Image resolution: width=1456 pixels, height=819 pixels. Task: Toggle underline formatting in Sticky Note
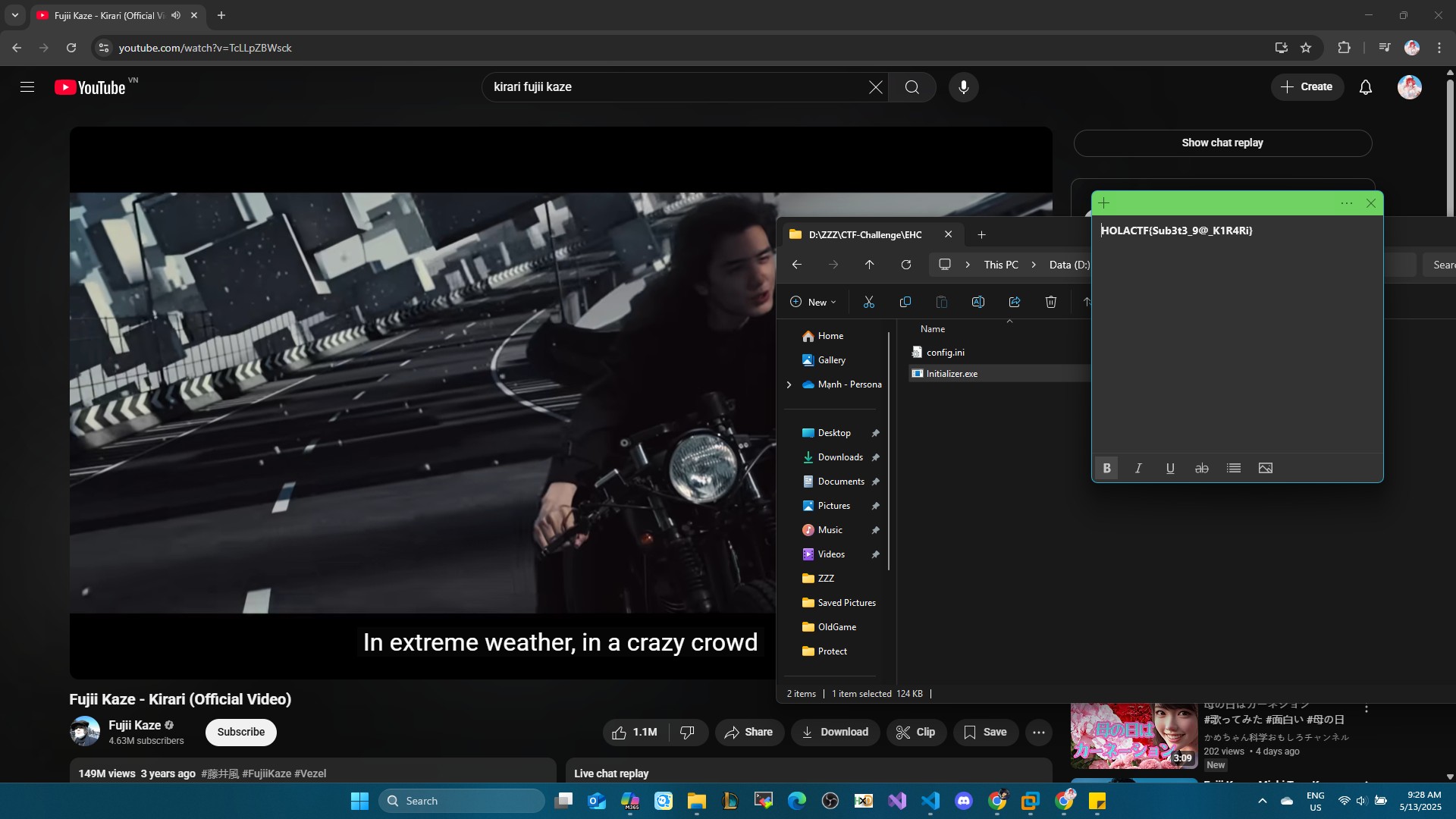pyautogui.click(x=1170, y=468)
